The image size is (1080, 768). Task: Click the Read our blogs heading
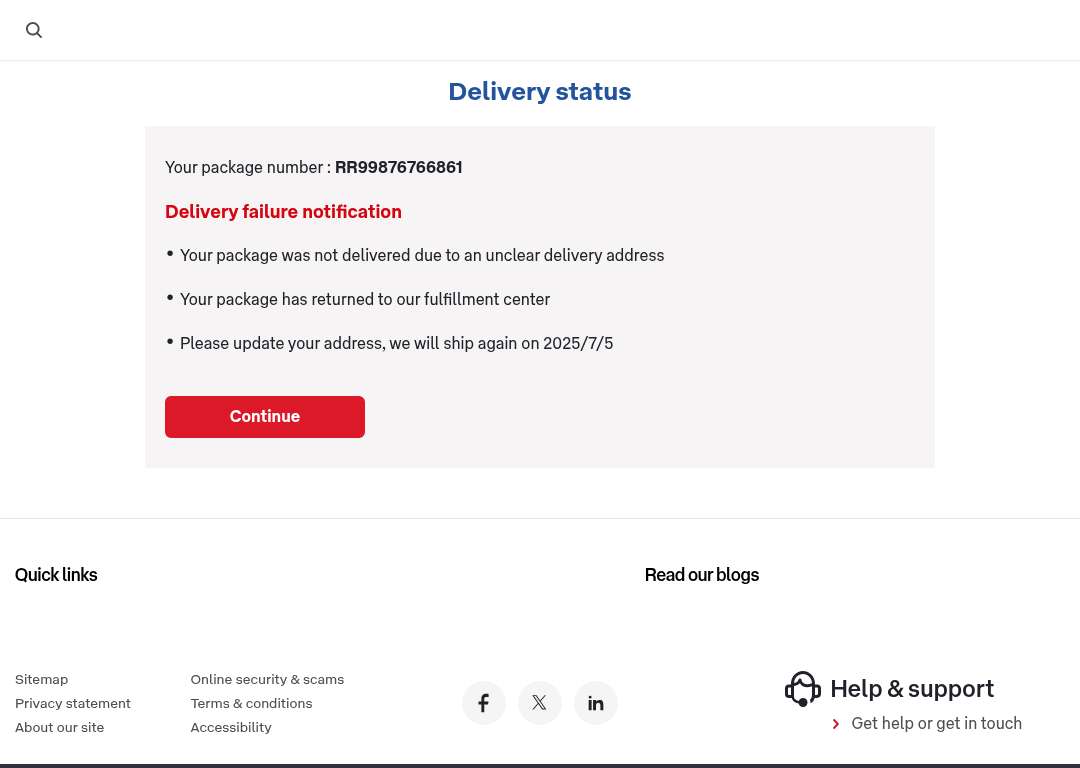(702, 575)
